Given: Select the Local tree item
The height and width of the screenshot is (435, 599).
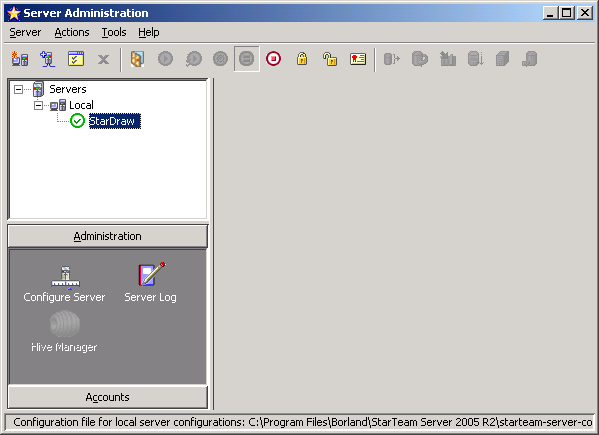Looking at the screenshot, I should click(81, 105).
